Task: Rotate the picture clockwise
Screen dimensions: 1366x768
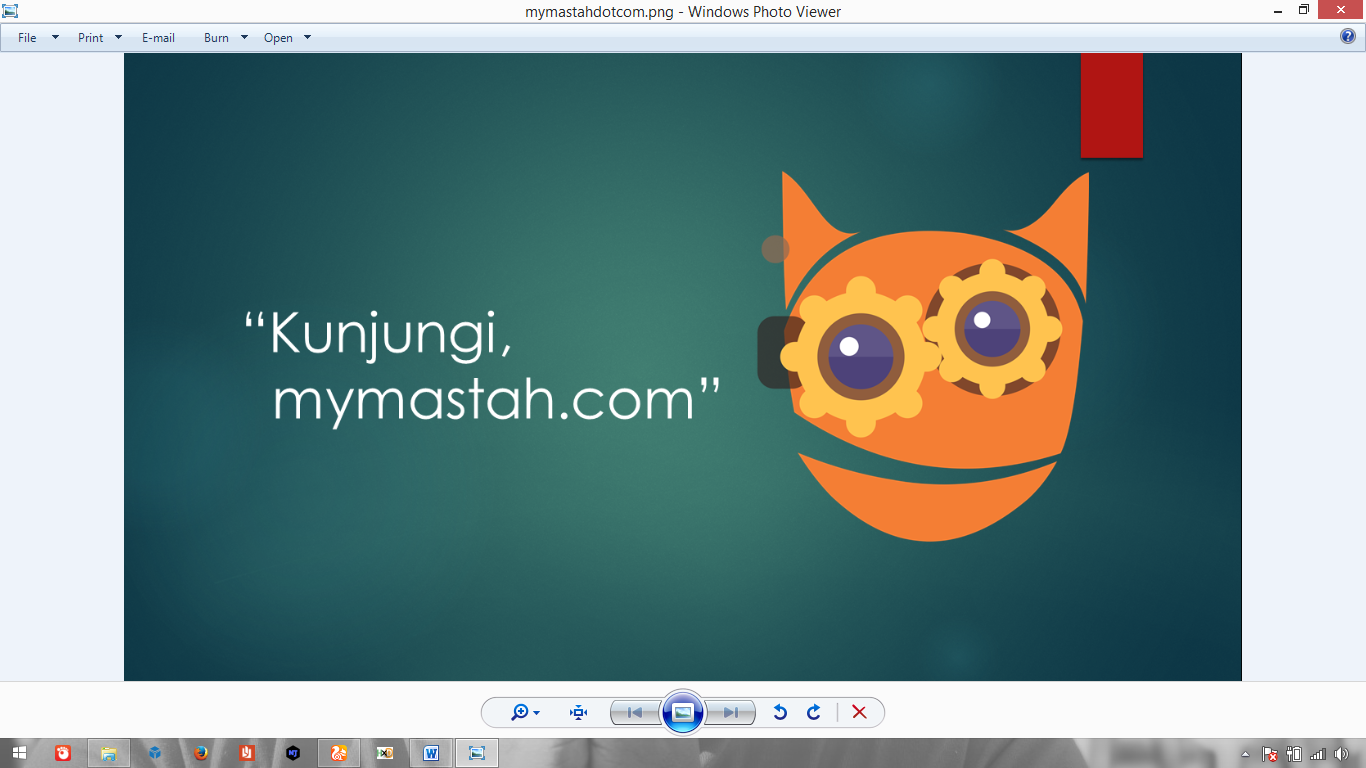Action: coord(814,712)
